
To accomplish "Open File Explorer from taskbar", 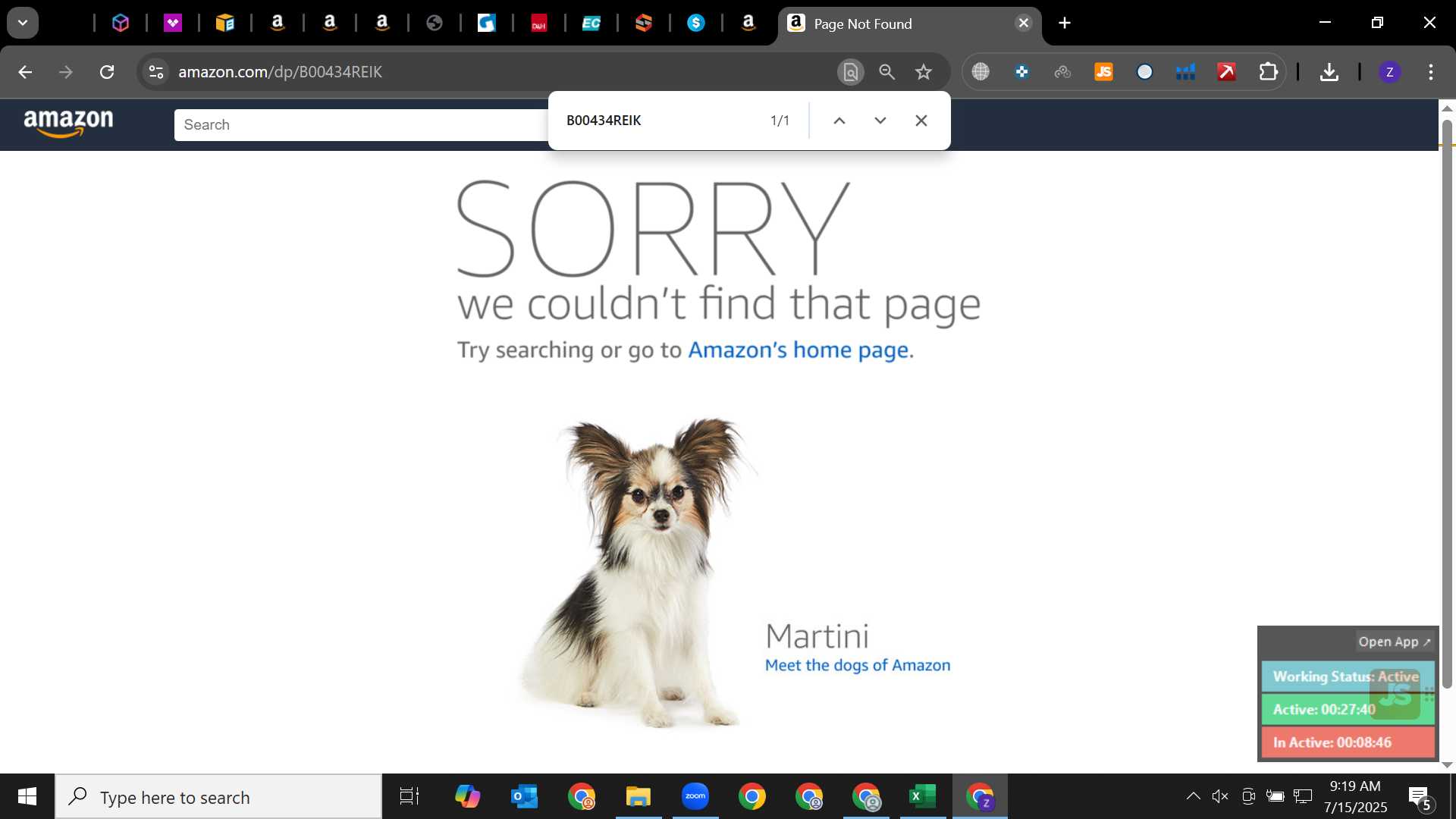I will click(639, 796).
